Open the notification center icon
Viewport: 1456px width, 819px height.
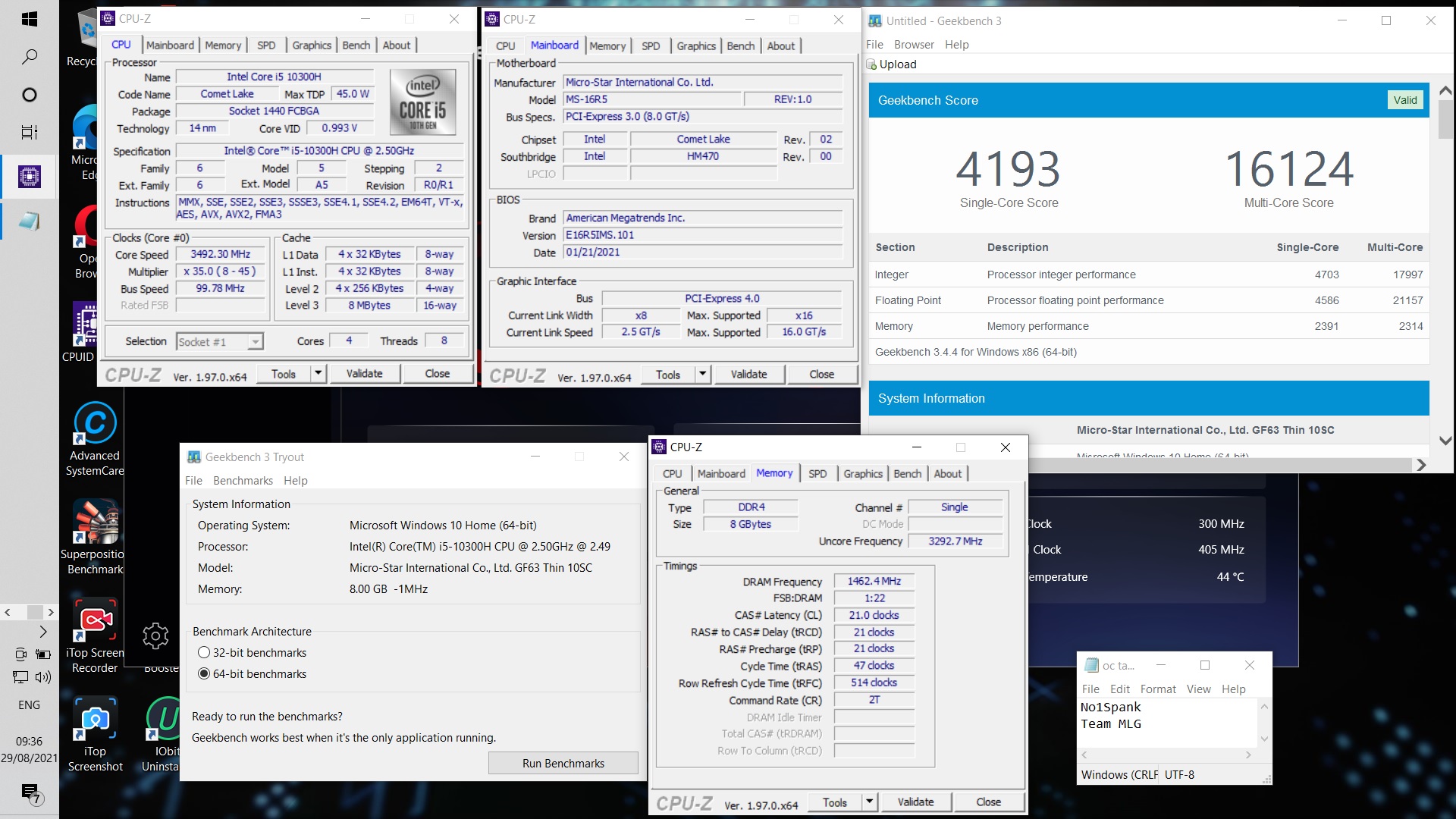[31, 794]
